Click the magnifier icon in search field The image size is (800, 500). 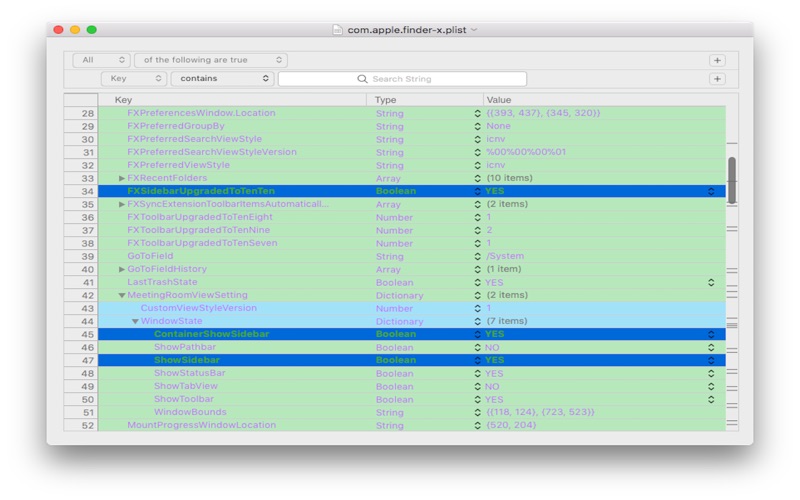tap(362, 79)
